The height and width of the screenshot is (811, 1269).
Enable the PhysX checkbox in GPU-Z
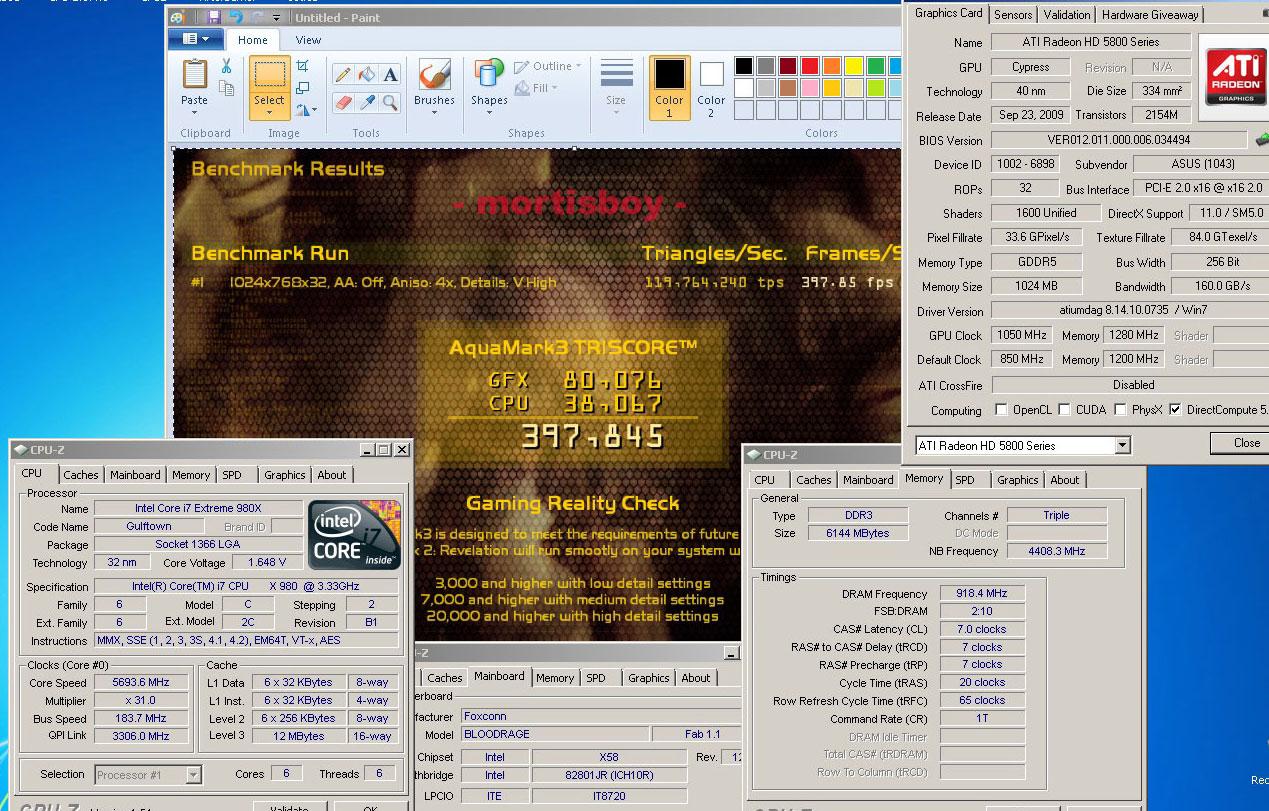pos(1119,410)
